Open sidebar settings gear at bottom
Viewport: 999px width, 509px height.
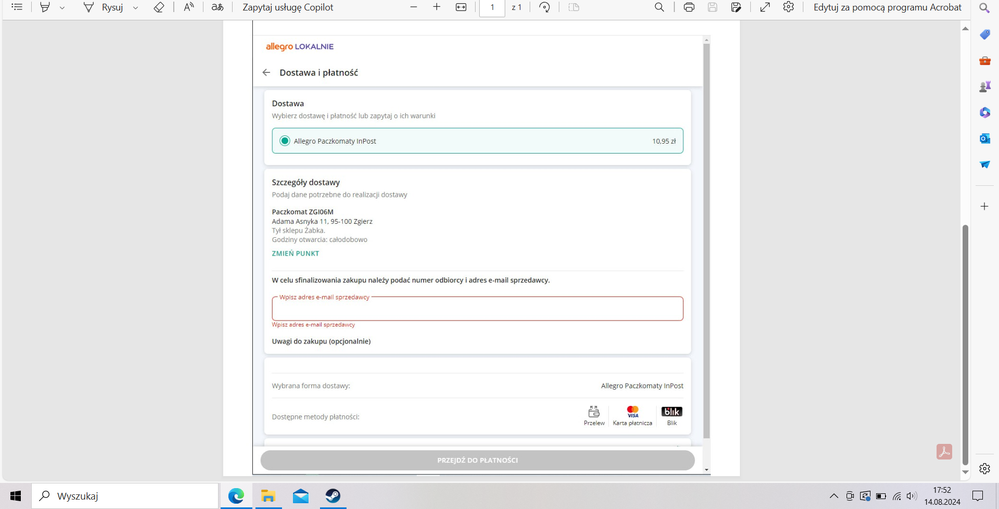point(984,468)
